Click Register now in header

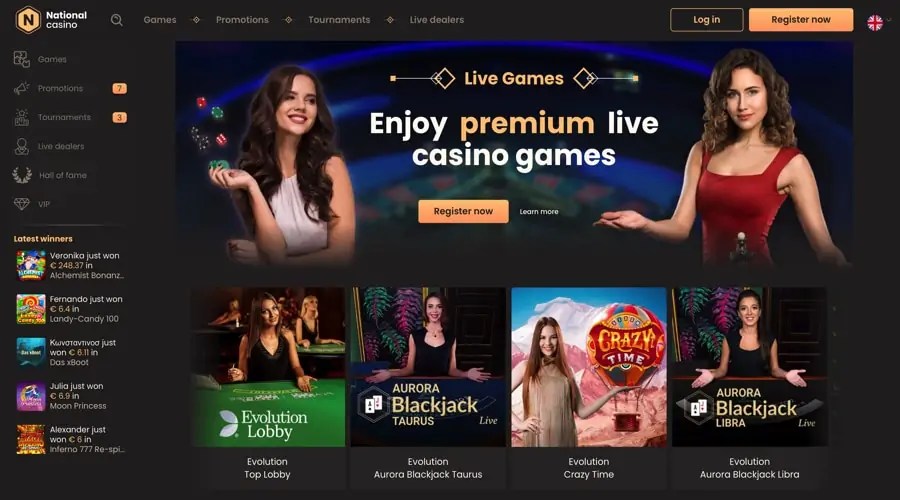pyautogui.click(x=801, y=20)
